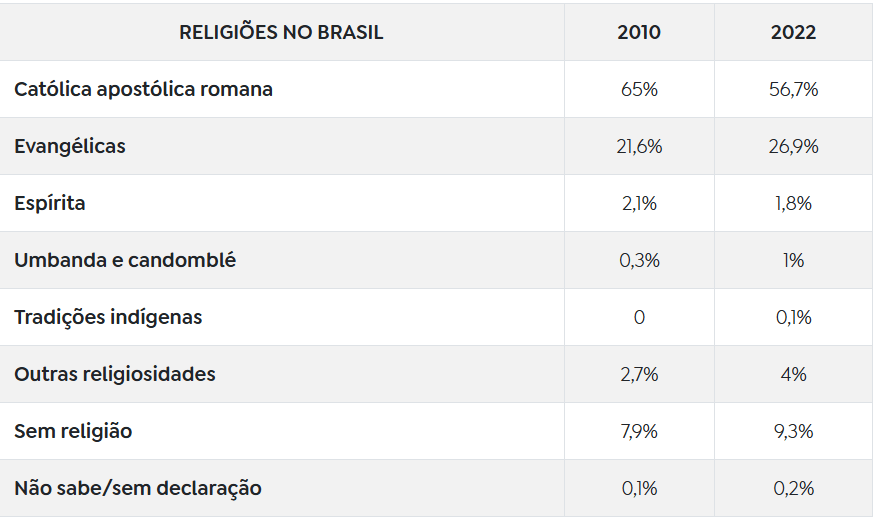Click the Católica apostólica romana row label

(x=143, y=89)
